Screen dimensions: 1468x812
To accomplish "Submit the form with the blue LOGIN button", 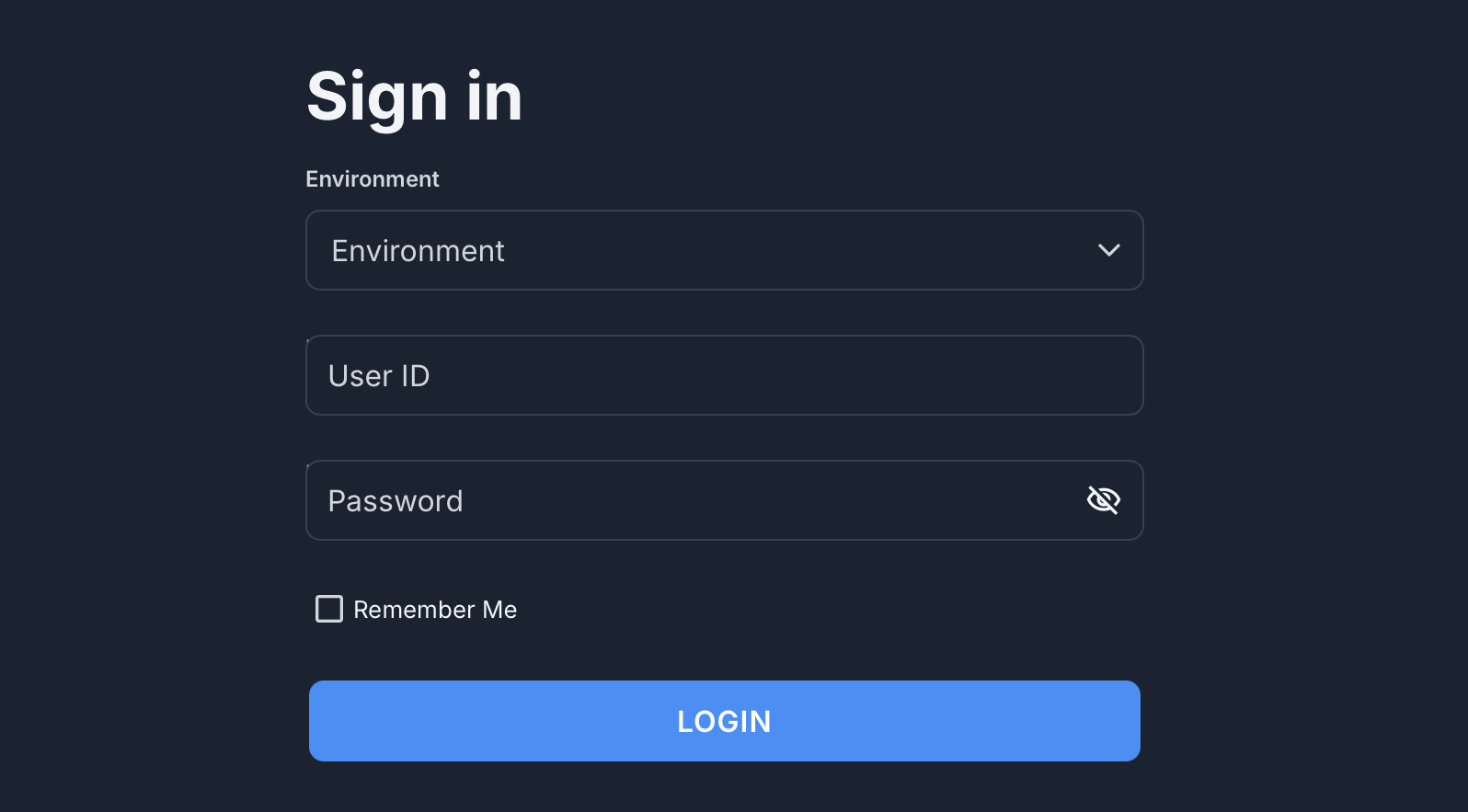I will point(725,721).
